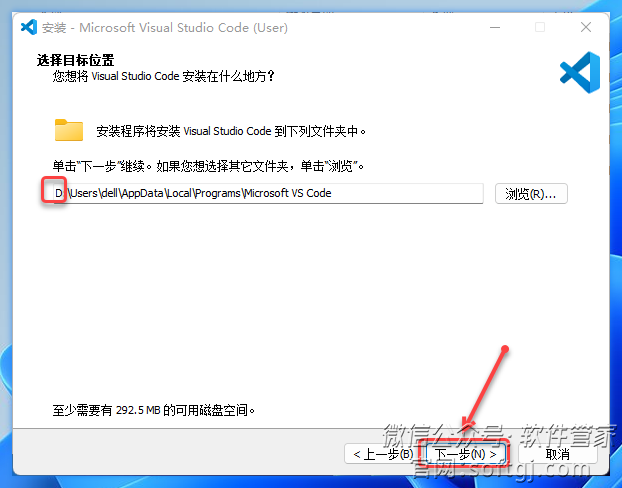Click text 至少需要有 292.5 MB 的可用磁盘空间
622x488 pixels.
click(154, 410)
